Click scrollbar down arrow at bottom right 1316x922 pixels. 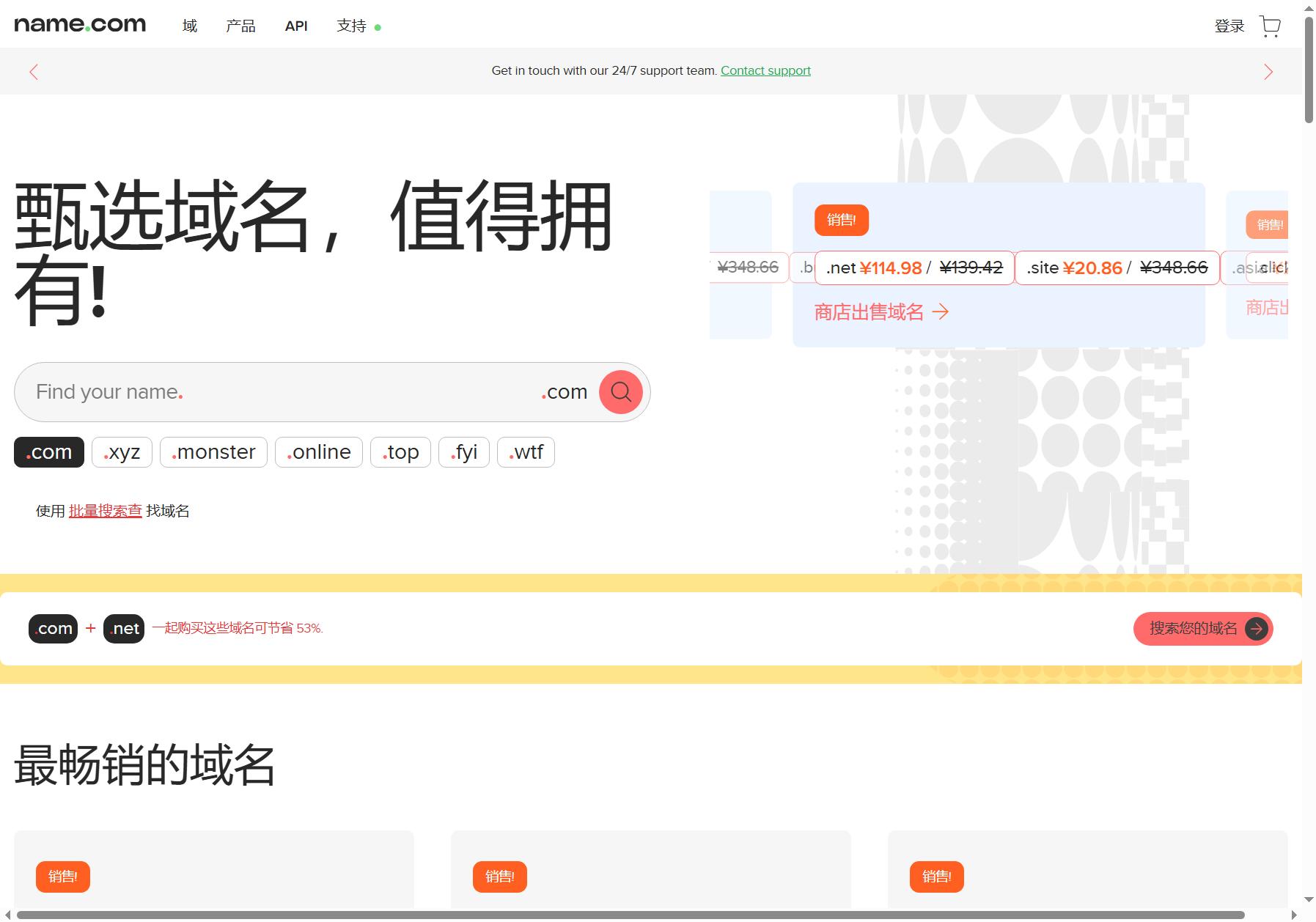(1309, 900)
